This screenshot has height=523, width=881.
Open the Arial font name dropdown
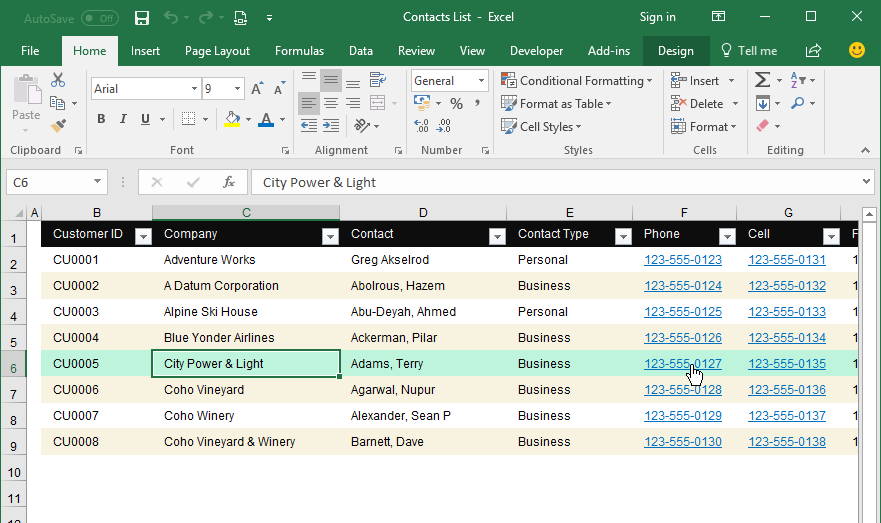coord(194,89)
